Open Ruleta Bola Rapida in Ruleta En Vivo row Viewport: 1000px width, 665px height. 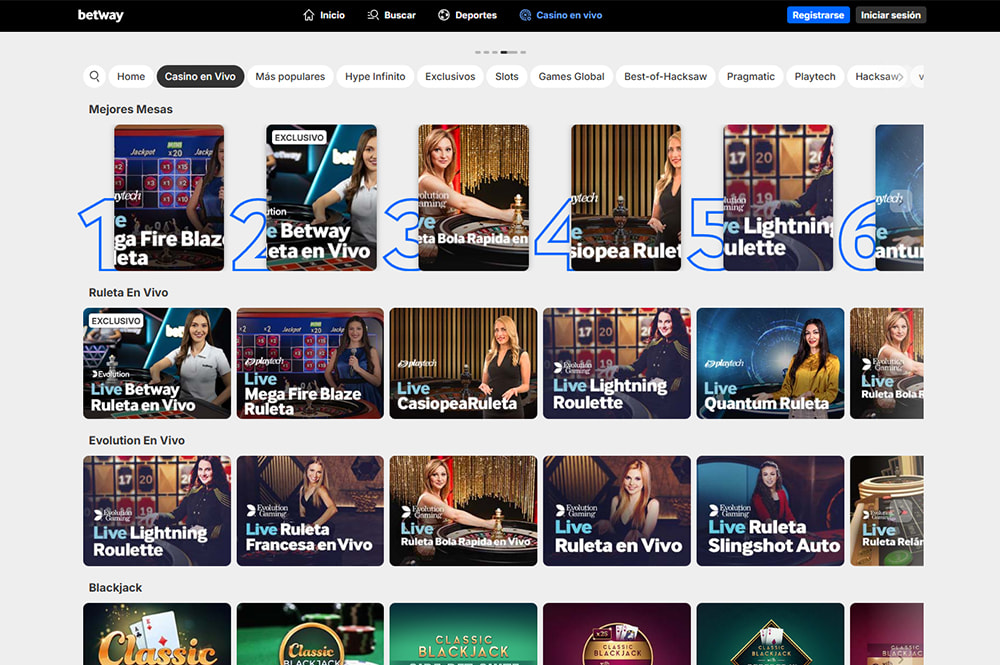[886, 363]
